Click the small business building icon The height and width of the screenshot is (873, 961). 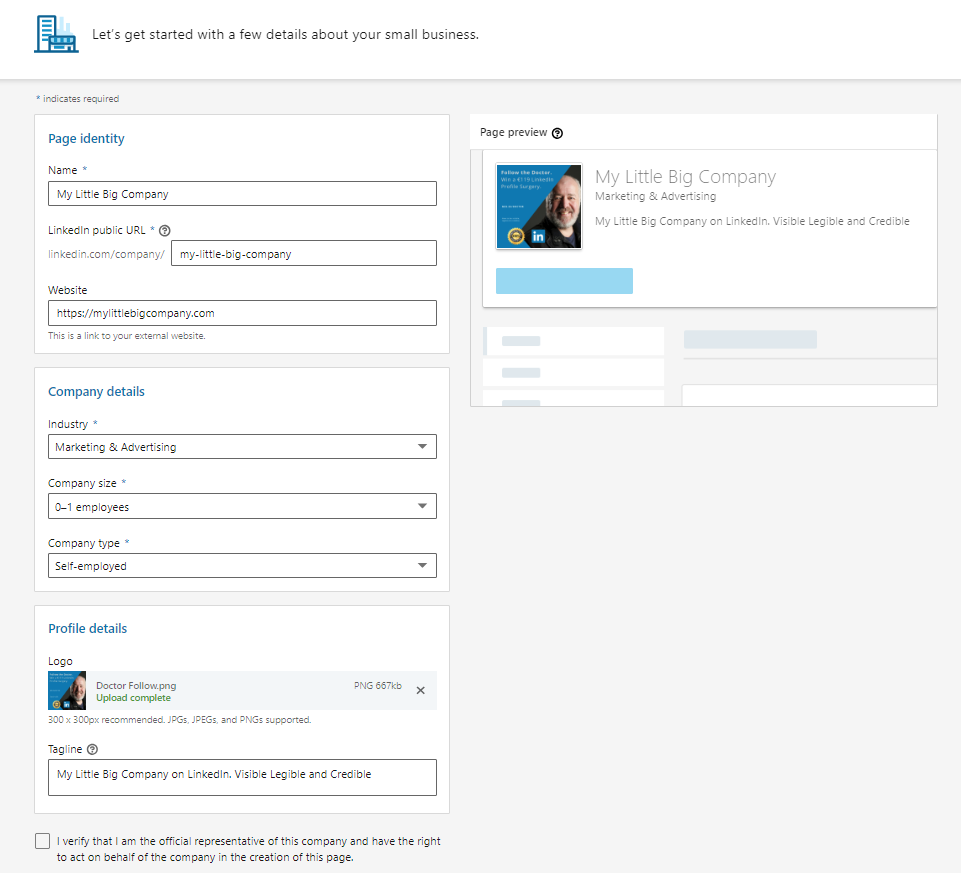point(56,34)
